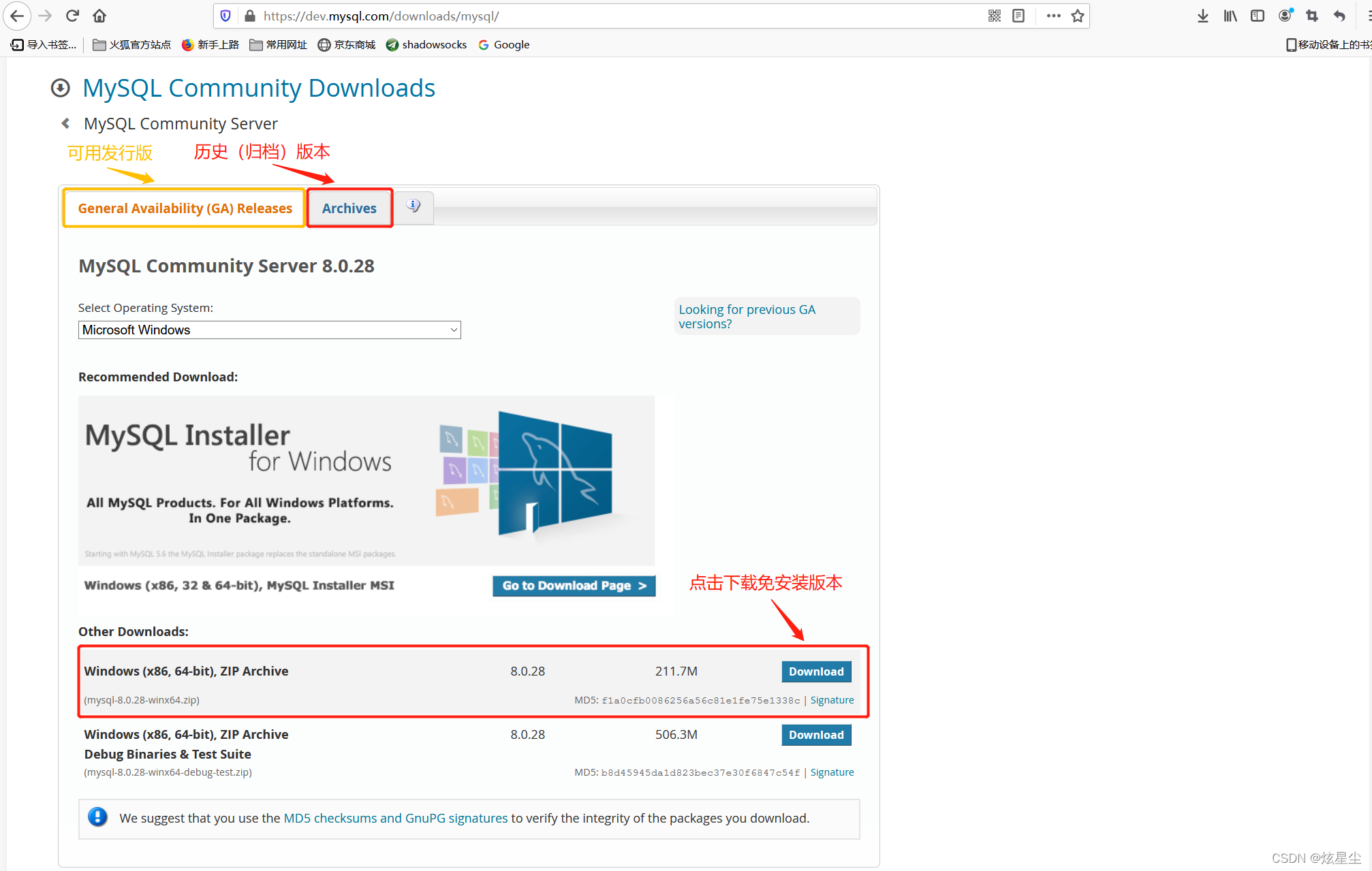1372x871 pixels.
Task: Switch to the General Availability (GA) Releases tab
Action: click(x=185, y=208)
